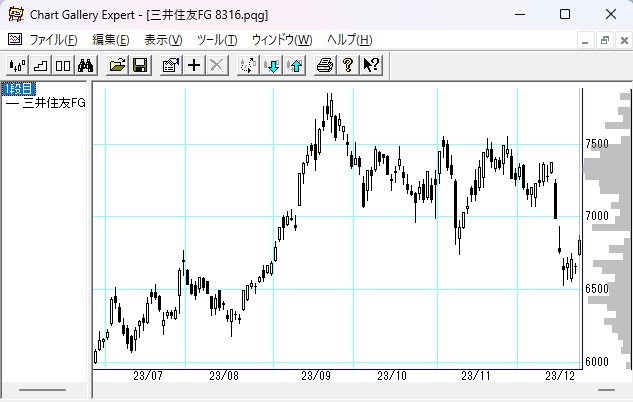The width and height of the screenshot is (633, 402).
Task: Click the binoculars search icon
Action: pos(85,65)
